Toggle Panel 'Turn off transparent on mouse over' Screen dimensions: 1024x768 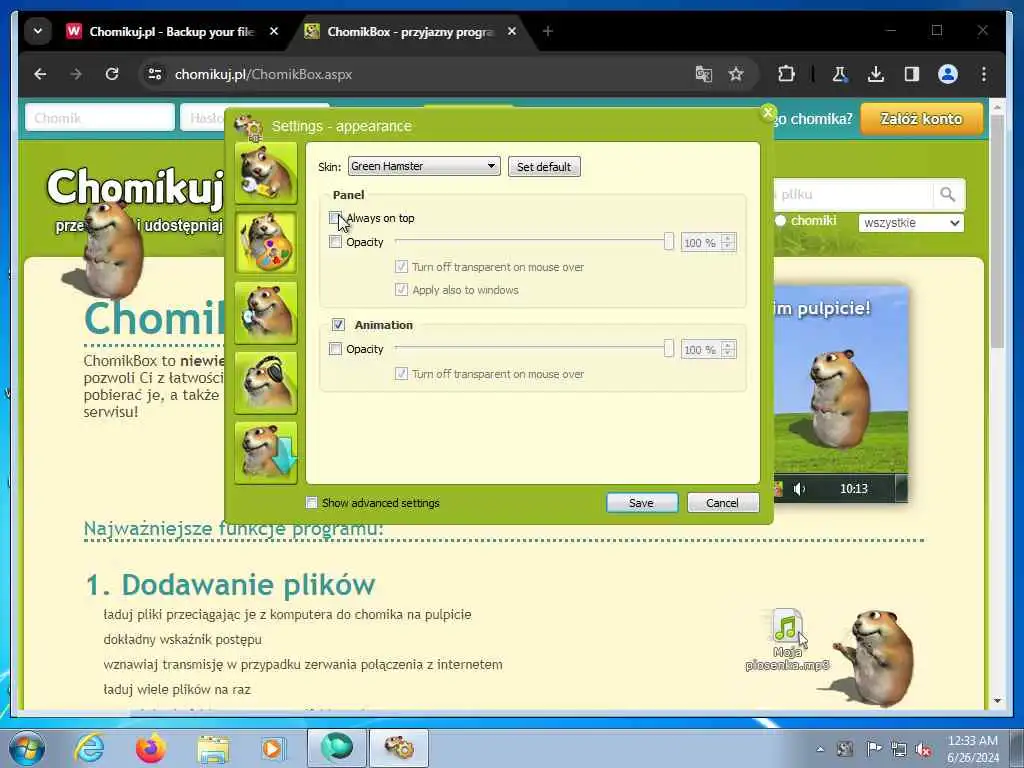click(402, 266)
